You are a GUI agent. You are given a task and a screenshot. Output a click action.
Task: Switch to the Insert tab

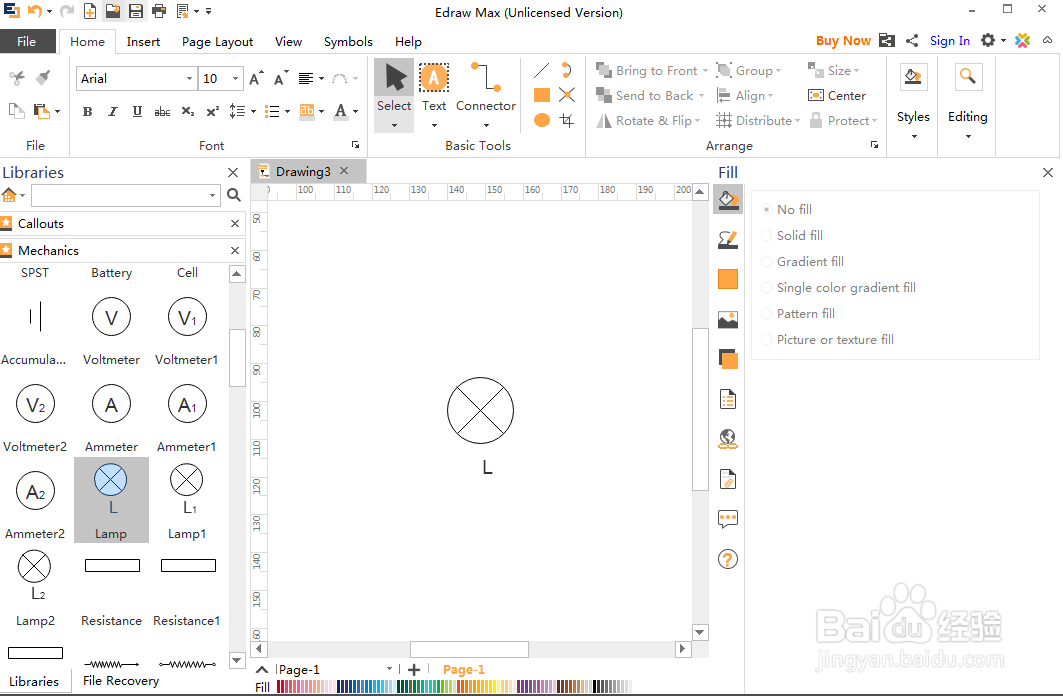click(143, 41)
